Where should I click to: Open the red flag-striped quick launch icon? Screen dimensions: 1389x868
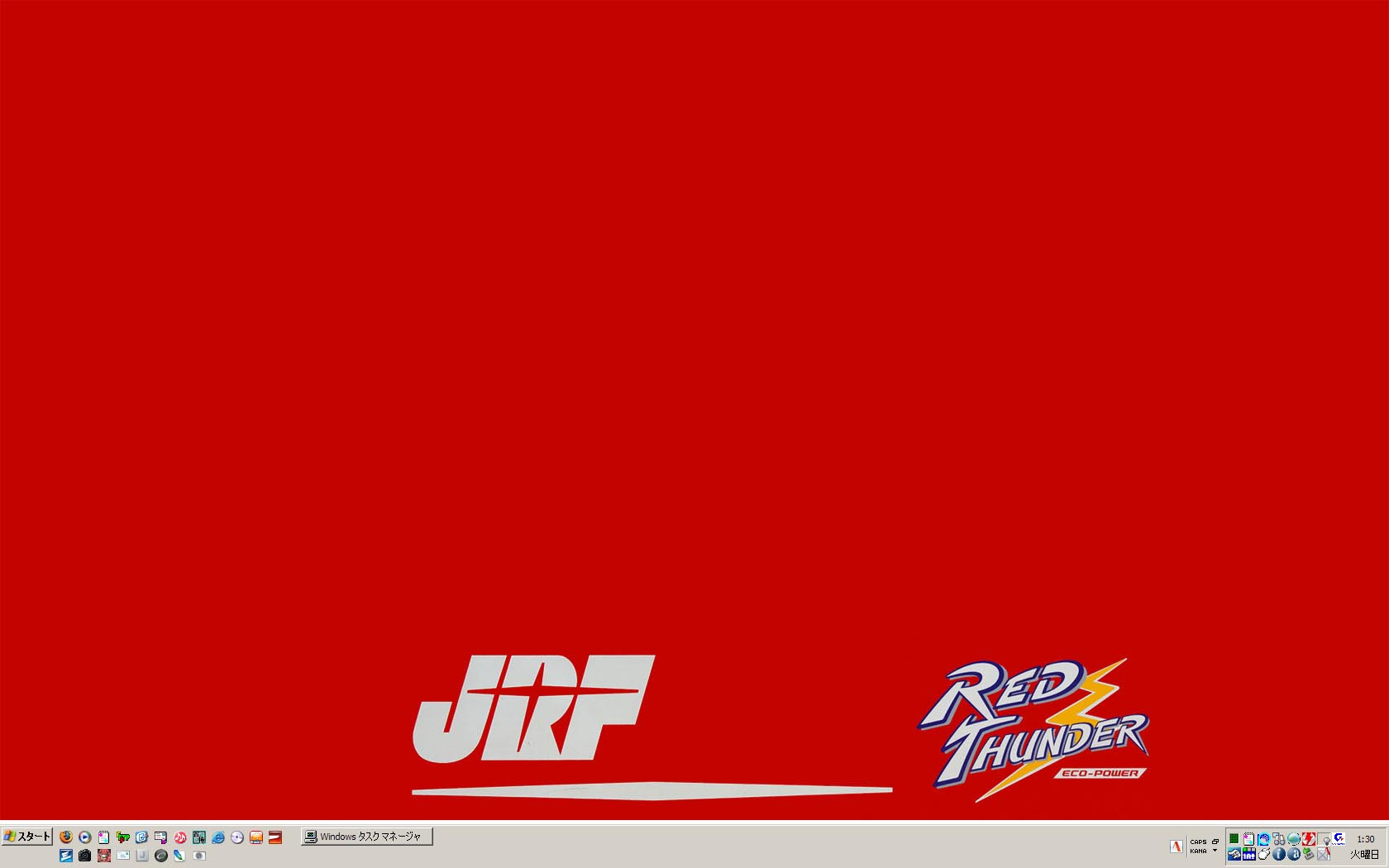pos(275,837)
